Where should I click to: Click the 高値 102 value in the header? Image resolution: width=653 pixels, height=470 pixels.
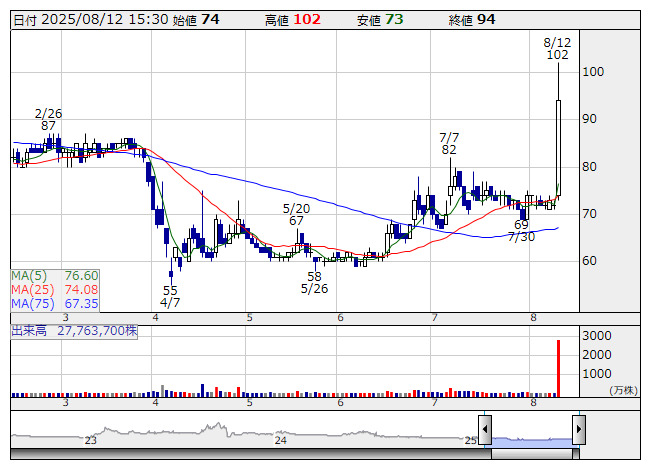click(x=293, y=20)
